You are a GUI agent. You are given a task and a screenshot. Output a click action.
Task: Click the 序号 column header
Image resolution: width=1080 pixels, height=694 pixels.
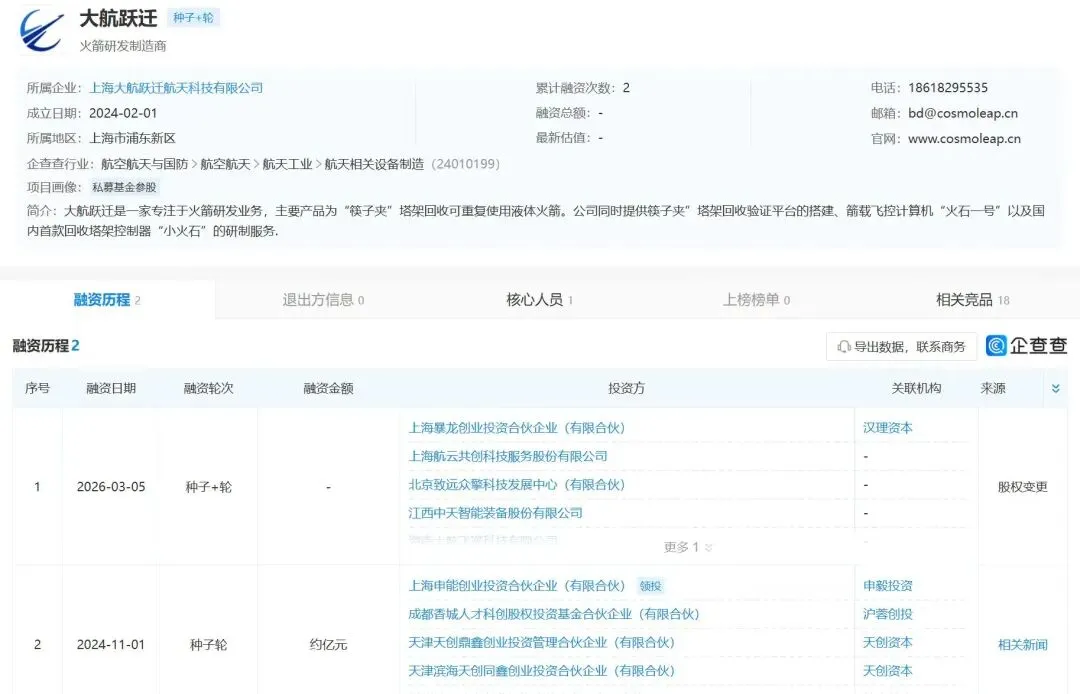pyautogui.click(x=37, y=388)
